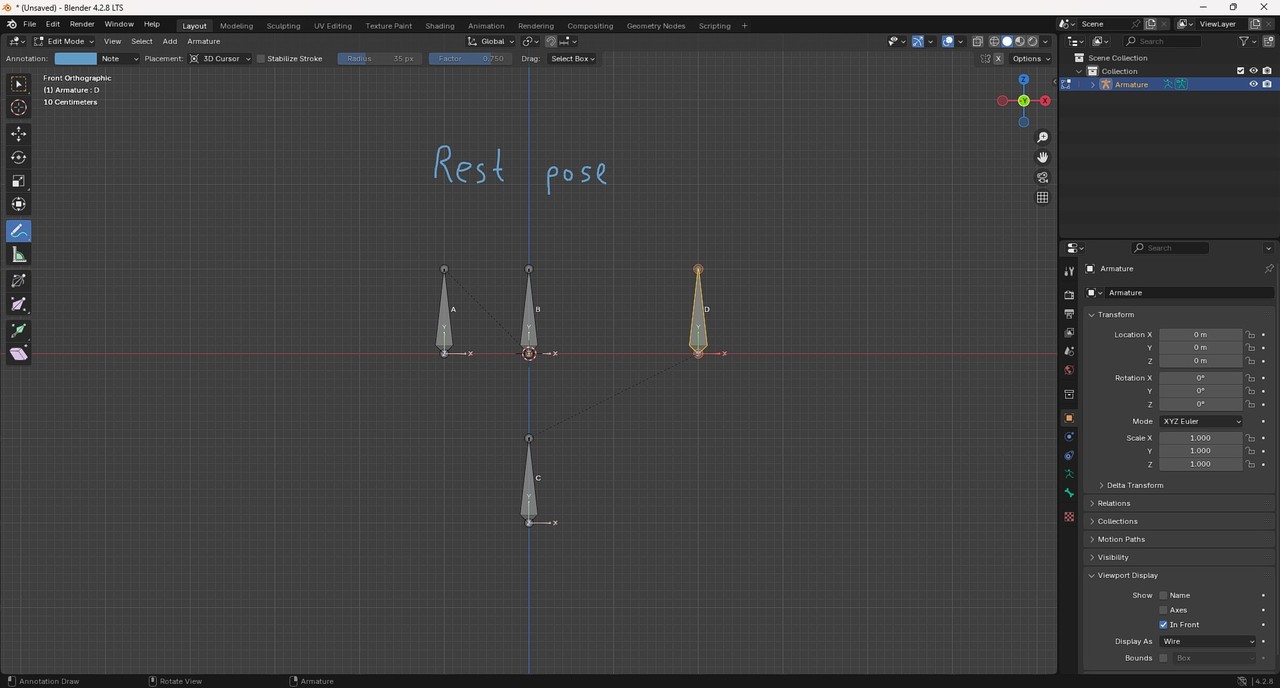This screenshot has height=688, width=1280.
Task: Choose the Measure tool
Action: pyautogui.click(x=18, y=255)
